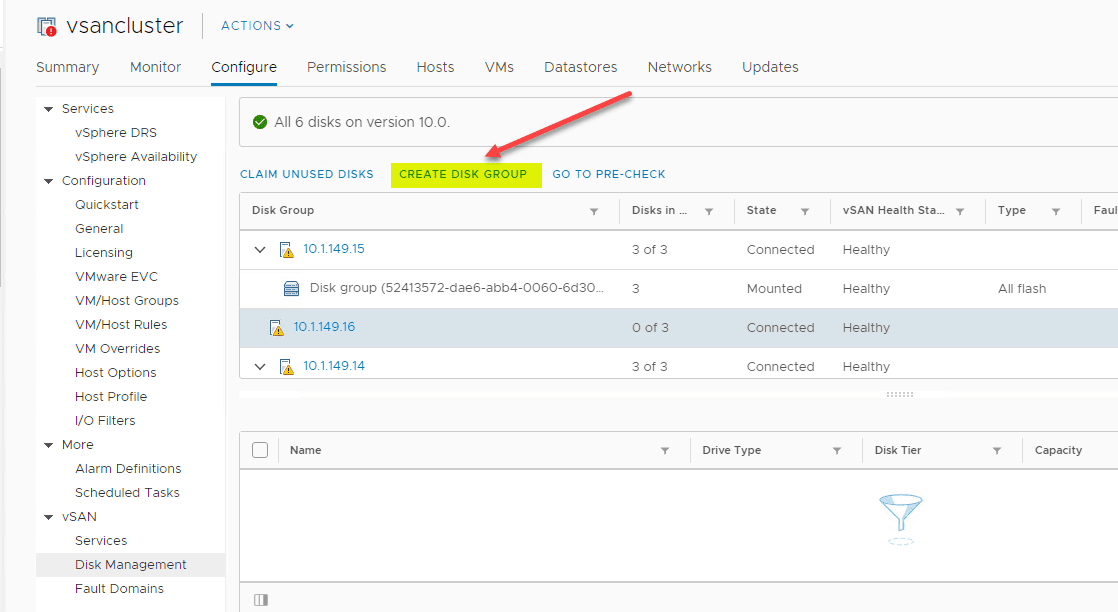This screenshot has height=612, width=1118.
Task: Filter the State column
Action: click(805, 211)
